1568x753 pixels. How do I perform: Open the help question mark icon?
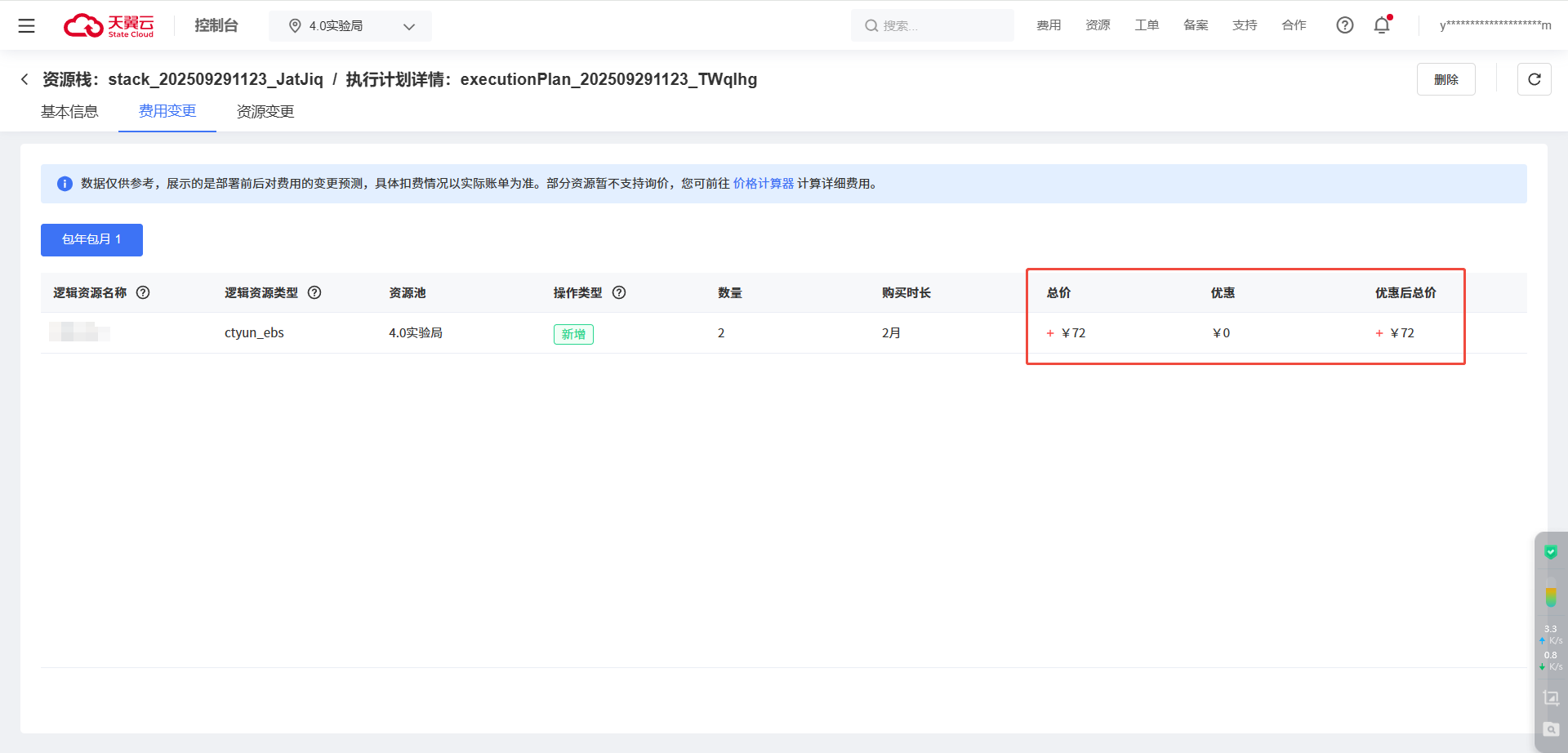tap(1344, 25)
